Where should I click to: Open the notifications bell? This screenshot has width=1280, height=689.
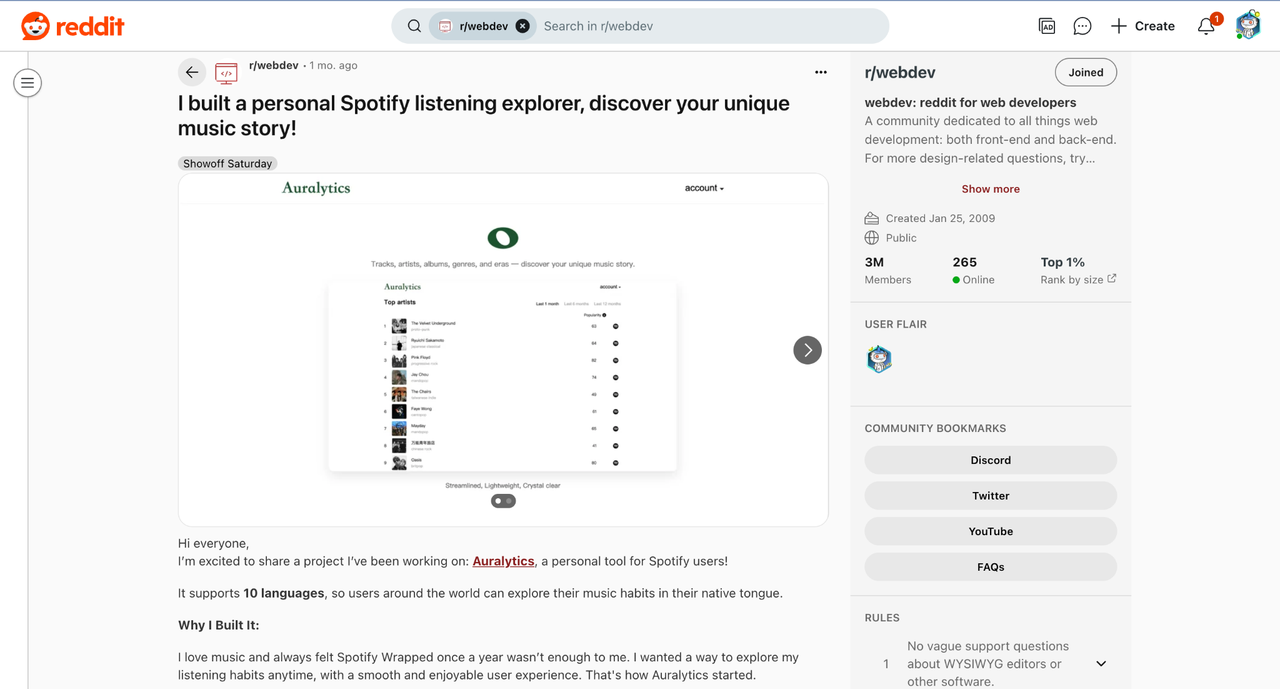(x=1207, y=26)
